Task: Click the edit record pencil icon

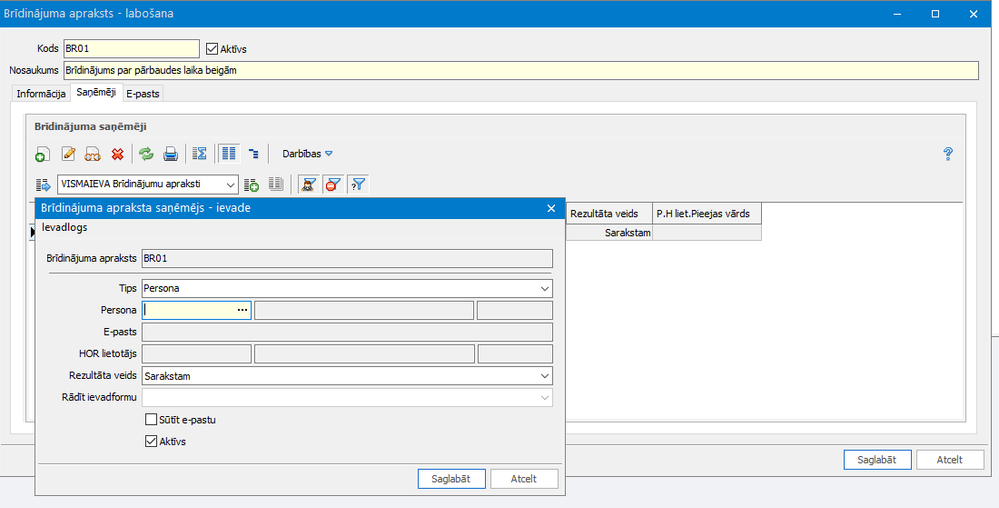Action: click(68, 154)
